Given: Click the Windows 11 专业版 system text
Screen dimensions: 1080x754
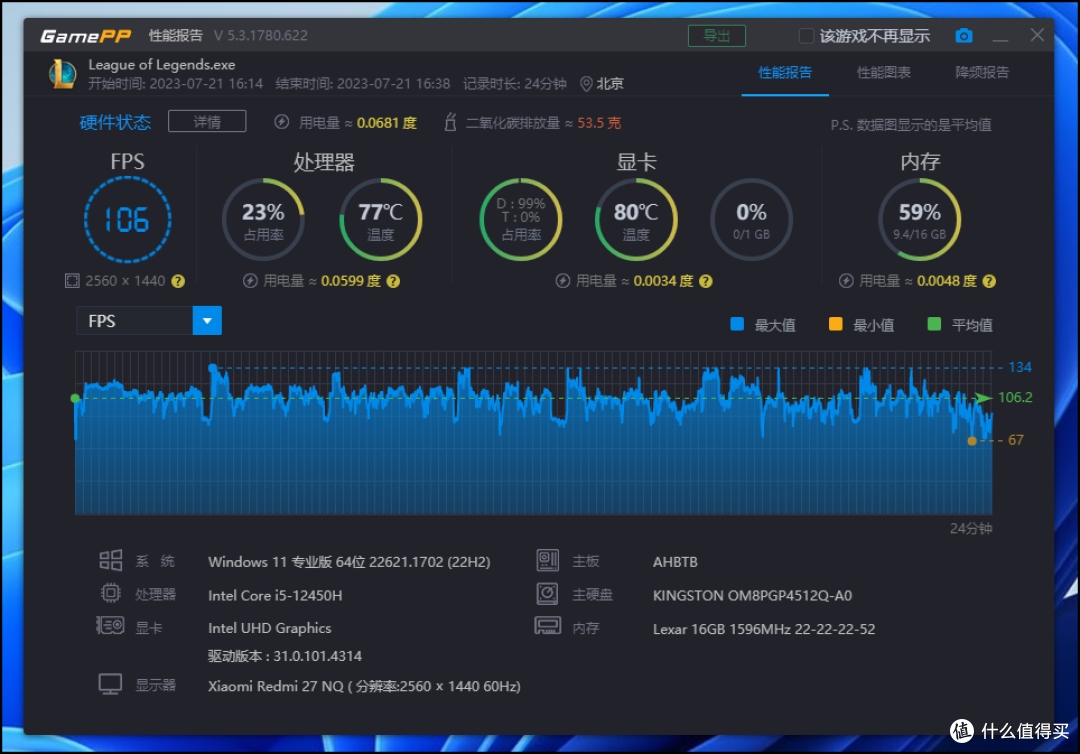Looking at the screenshot, I should coord(349,562).
